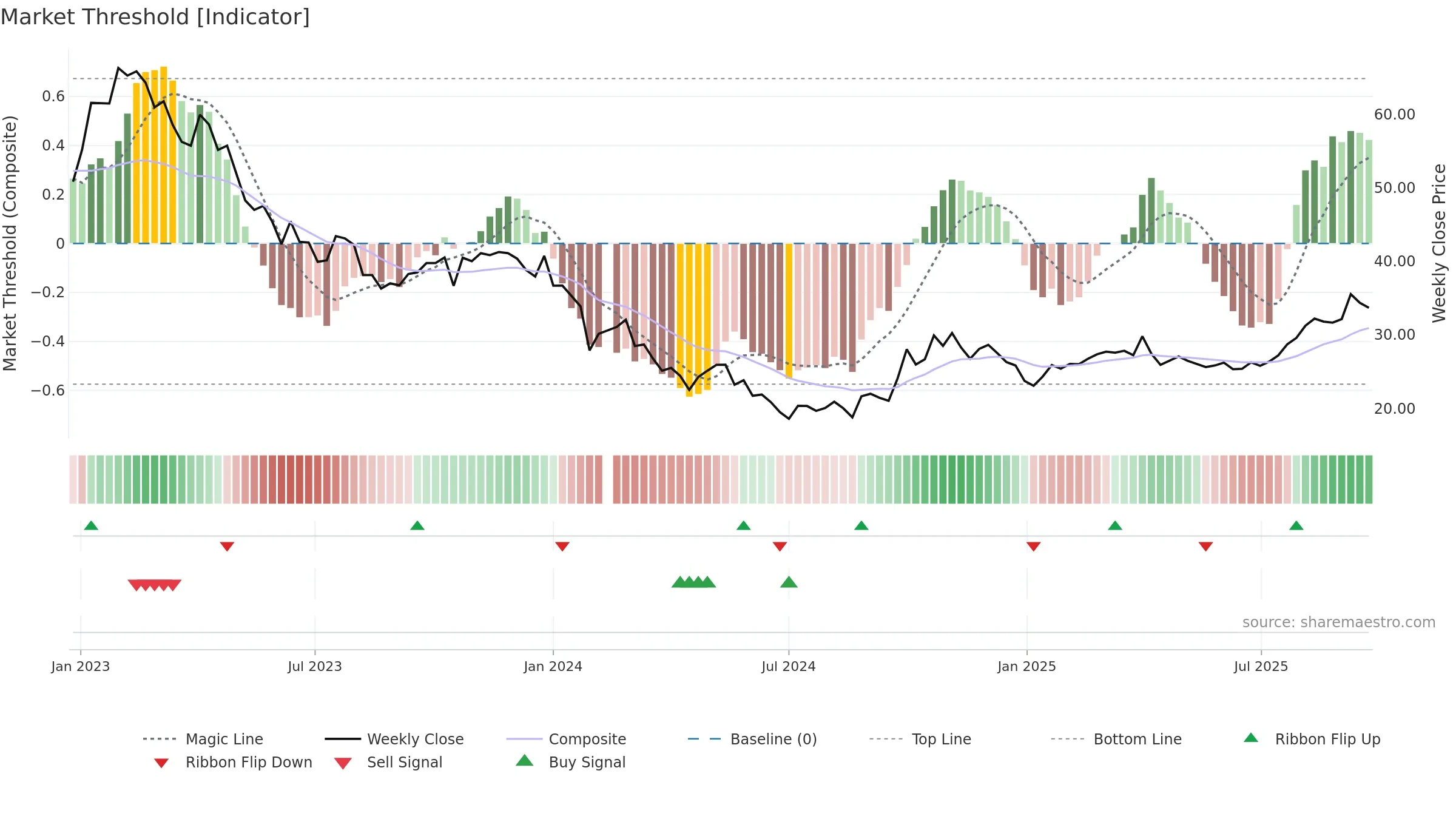Toggle the Buy Signal legend entry

(x=570, y=762)
